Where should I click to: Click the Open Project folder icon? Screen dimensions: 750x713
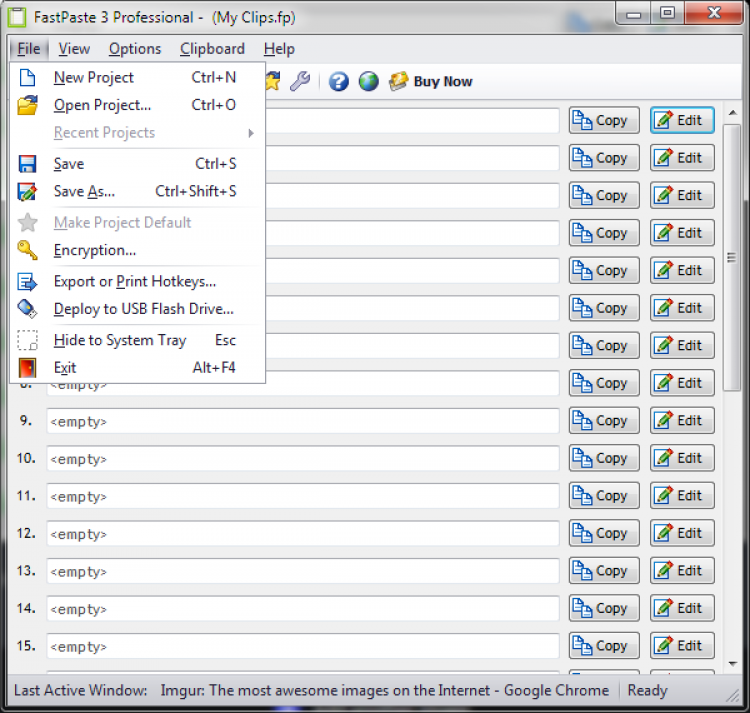click(x=27, y=105)
